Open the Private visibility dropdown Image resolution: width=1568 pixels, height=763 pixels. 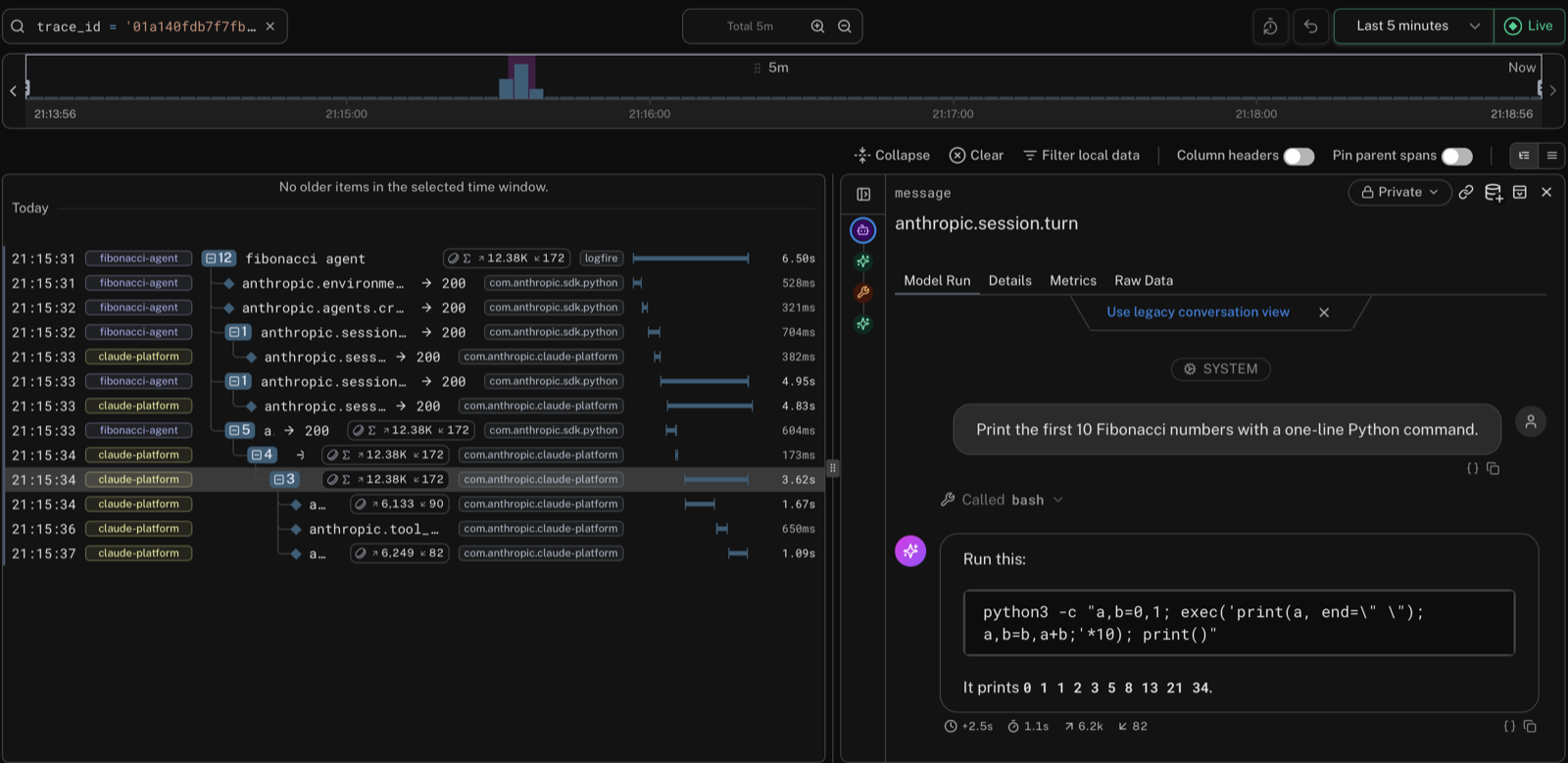1399,192
